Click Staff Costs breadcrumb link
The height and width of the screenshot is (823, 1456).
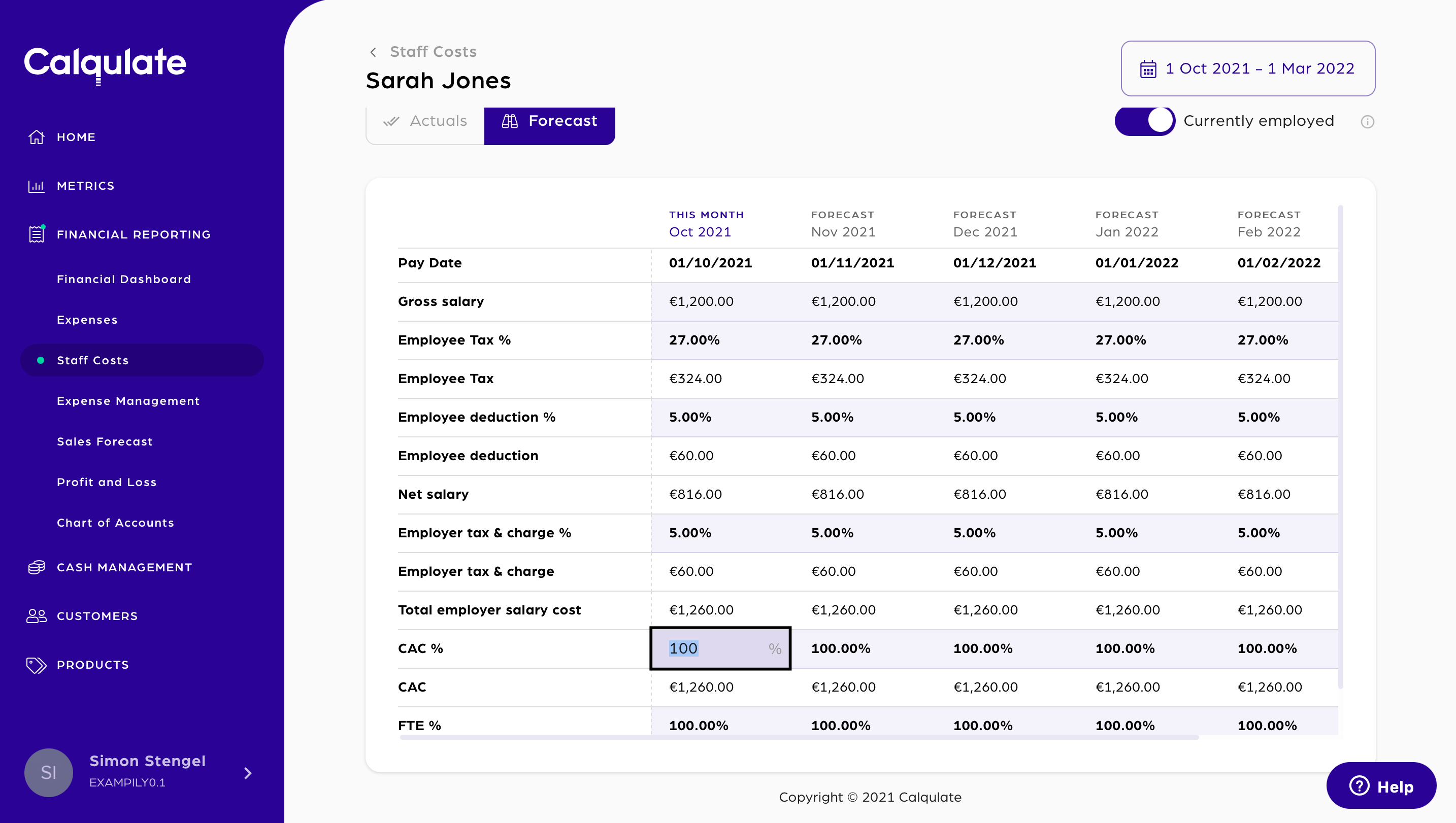[x=433, y=52]
